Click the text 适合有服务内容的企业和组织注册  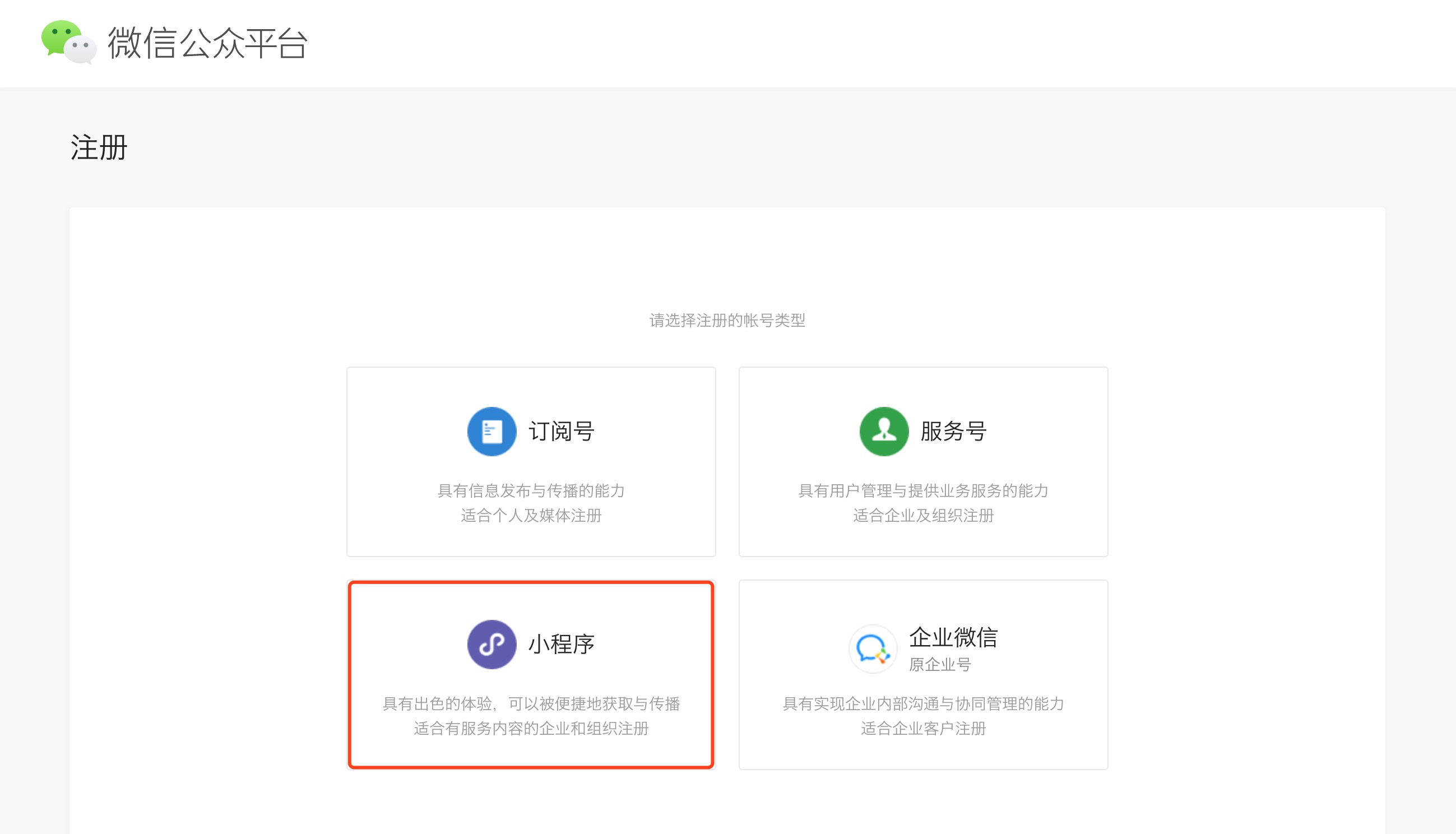click(531, 729)
